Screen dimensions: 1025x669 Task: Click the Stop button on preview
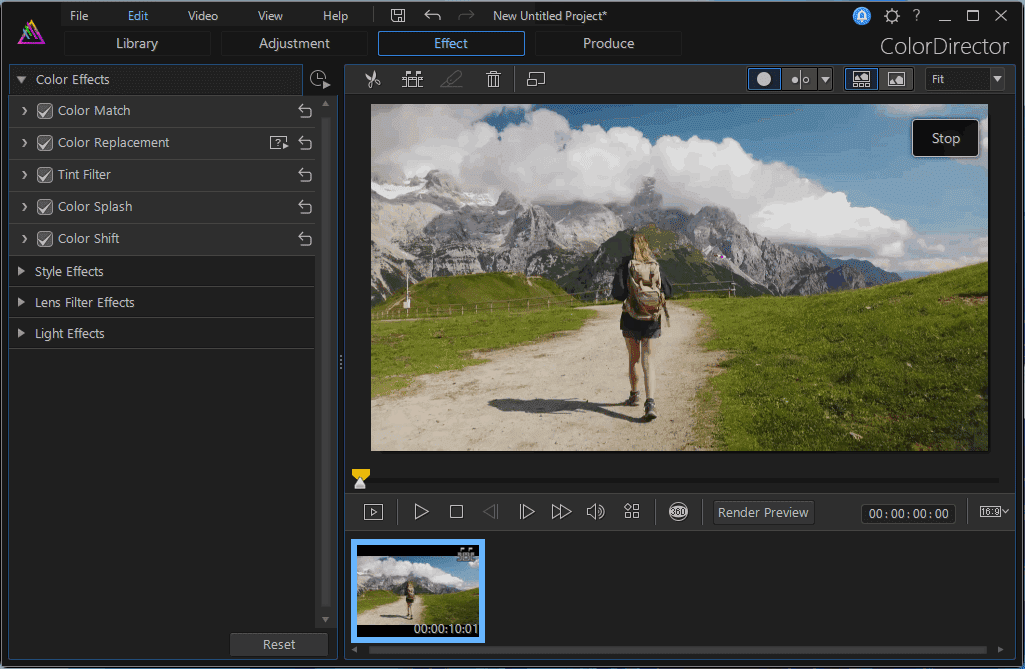[x=945, y=138]
